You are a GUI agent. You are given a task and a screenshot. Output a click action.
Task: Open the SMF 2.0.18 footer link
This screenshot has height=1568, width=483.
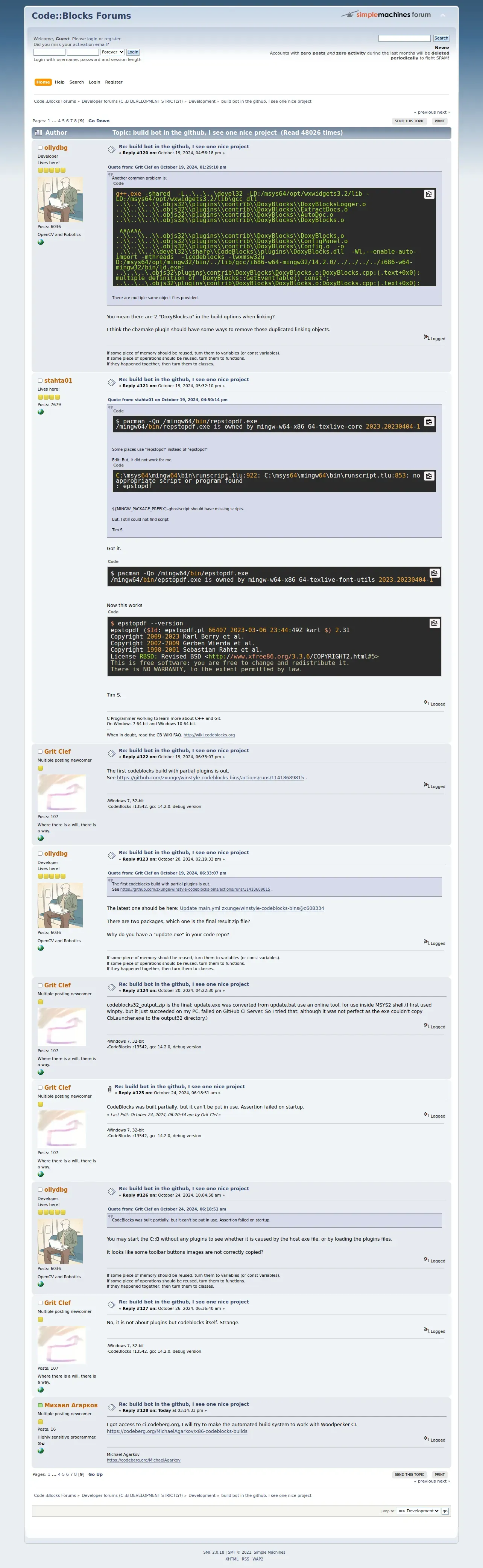pos(214,1552)
